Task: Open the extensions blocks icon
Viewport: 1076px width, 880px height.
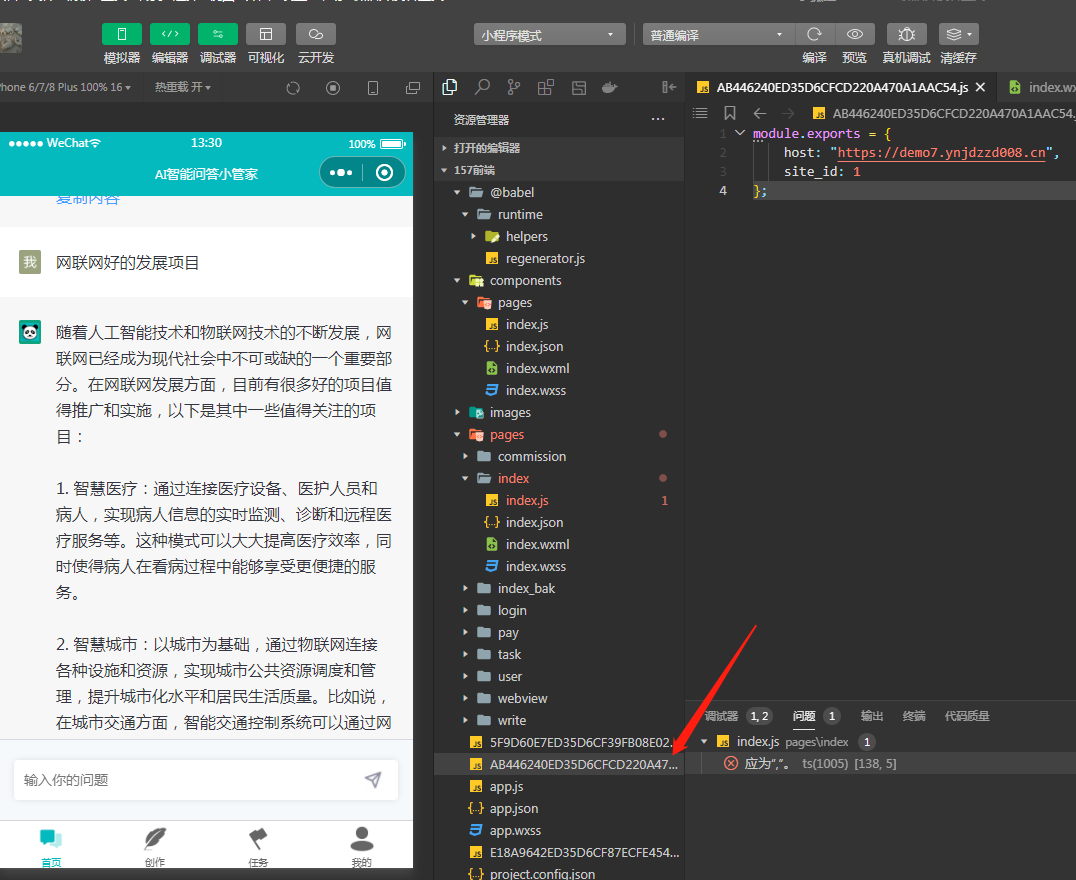Action: pyautogui.click(x=546, y=87)
